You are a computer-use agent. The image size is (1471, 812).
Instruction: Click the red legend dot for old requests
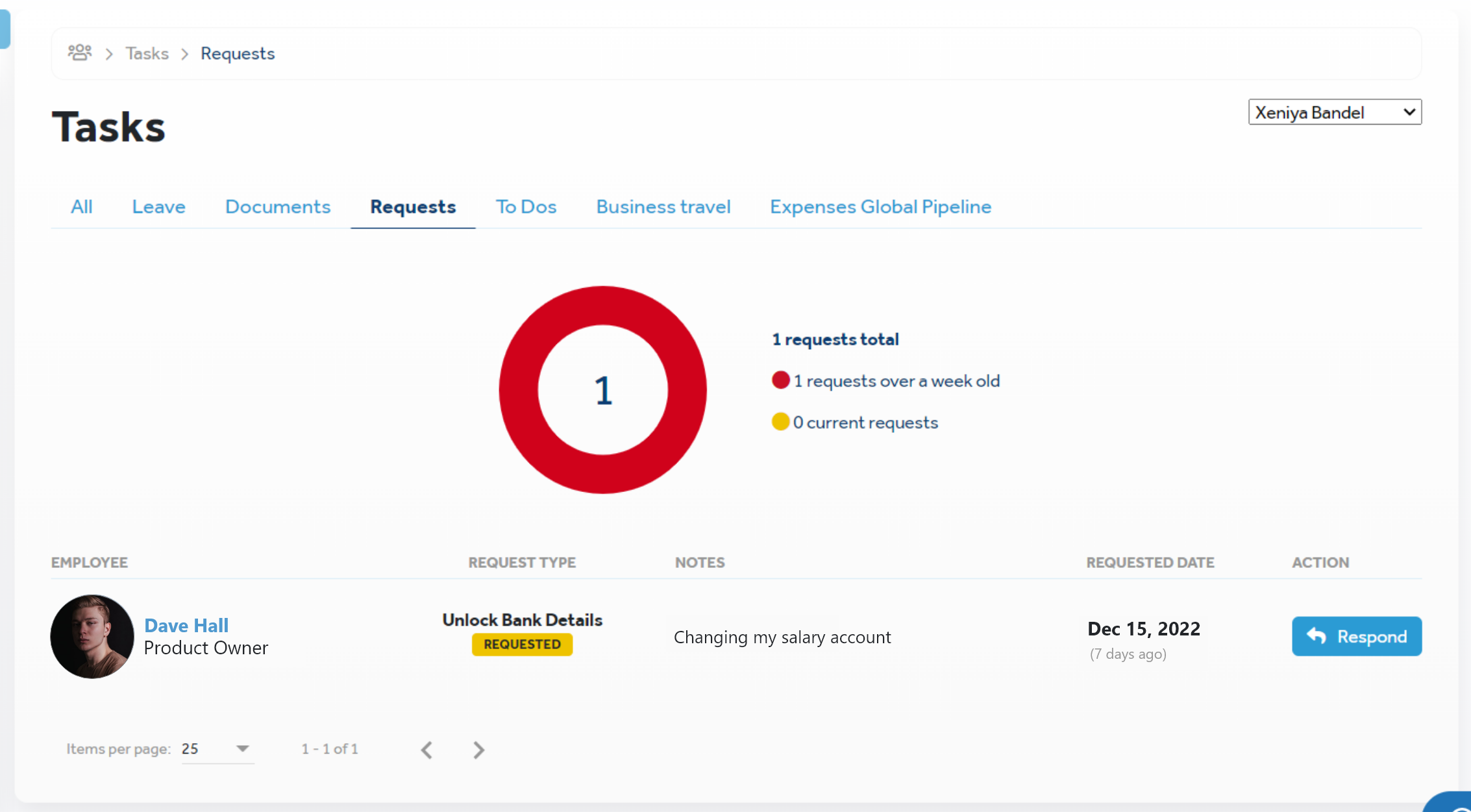coord(780,380)
